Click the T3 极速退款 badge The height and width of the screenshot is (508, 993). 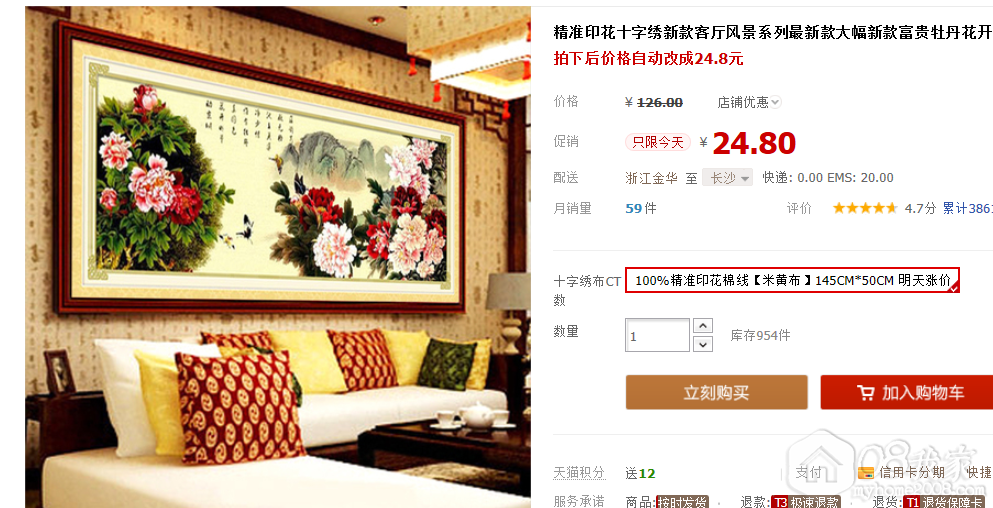tap(805, 502)
